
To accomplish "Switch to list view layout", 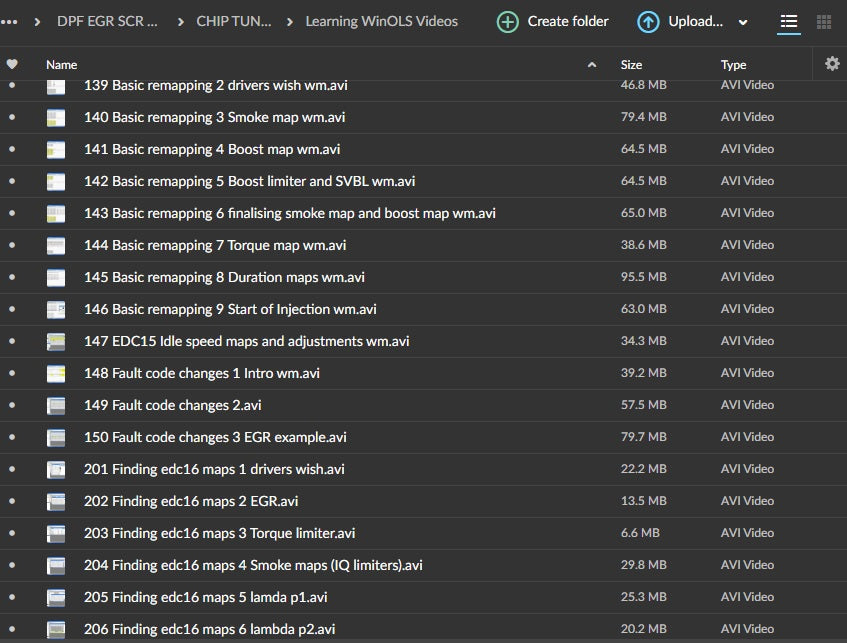I will click(x=789, y=22).
